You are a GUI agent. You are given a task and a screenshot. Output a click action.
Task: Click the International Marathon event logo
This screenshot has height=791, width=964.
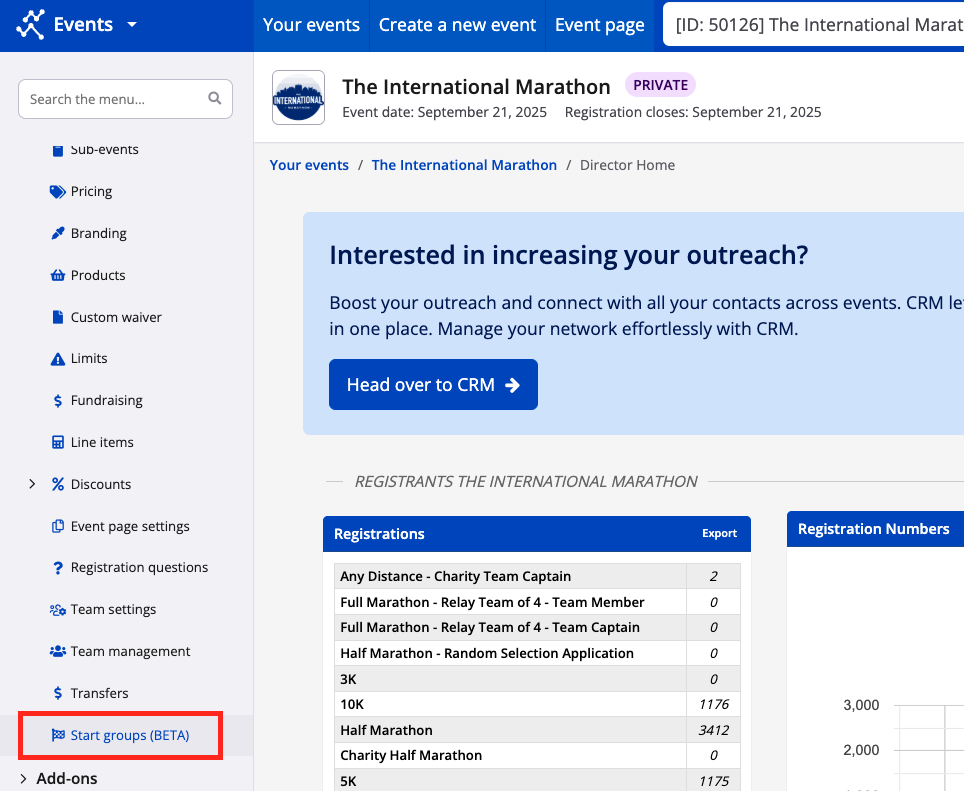298,98
